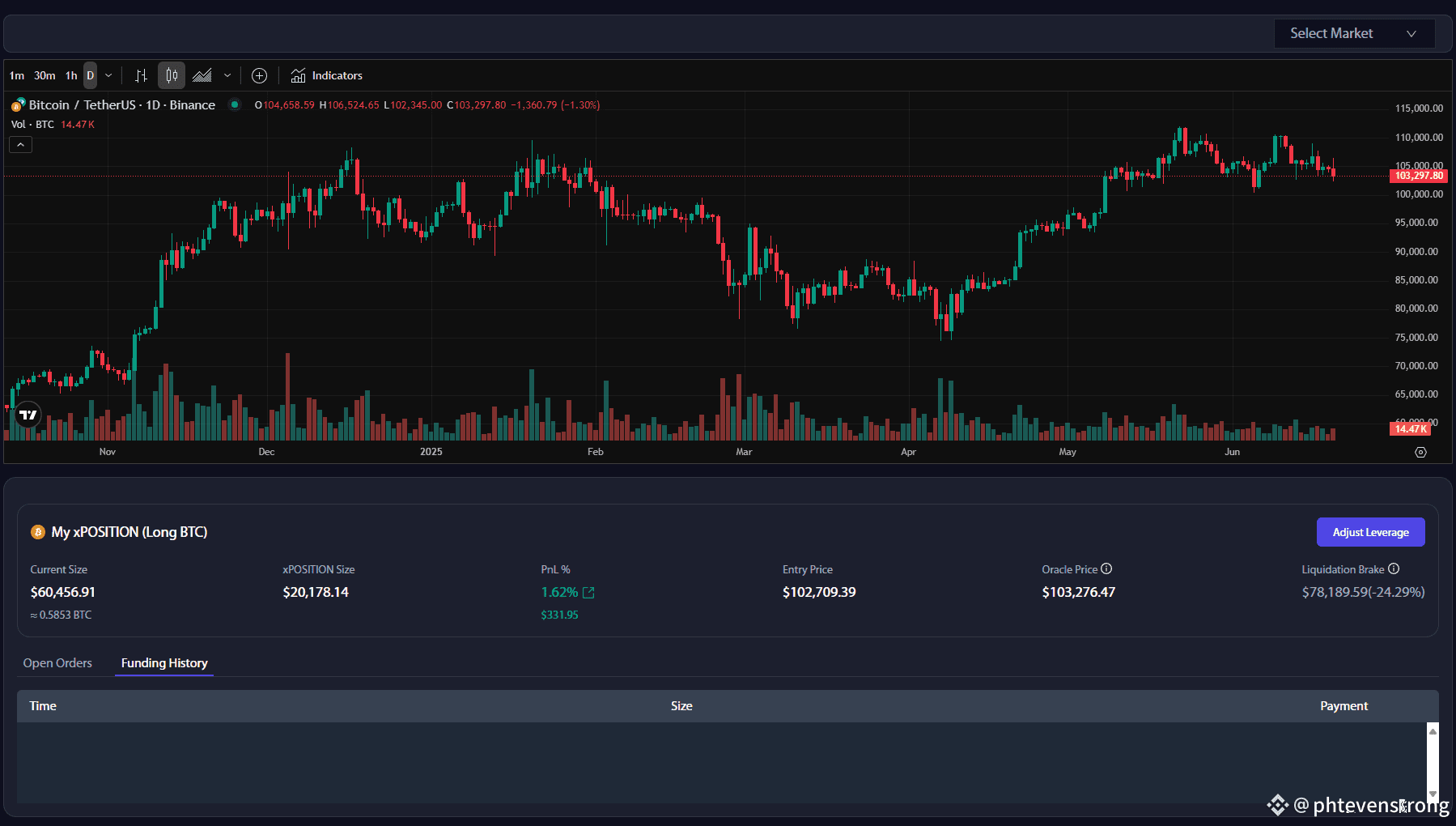Click the TradingView logo on chart
The image size is (1456, 826).
(28, 415)
